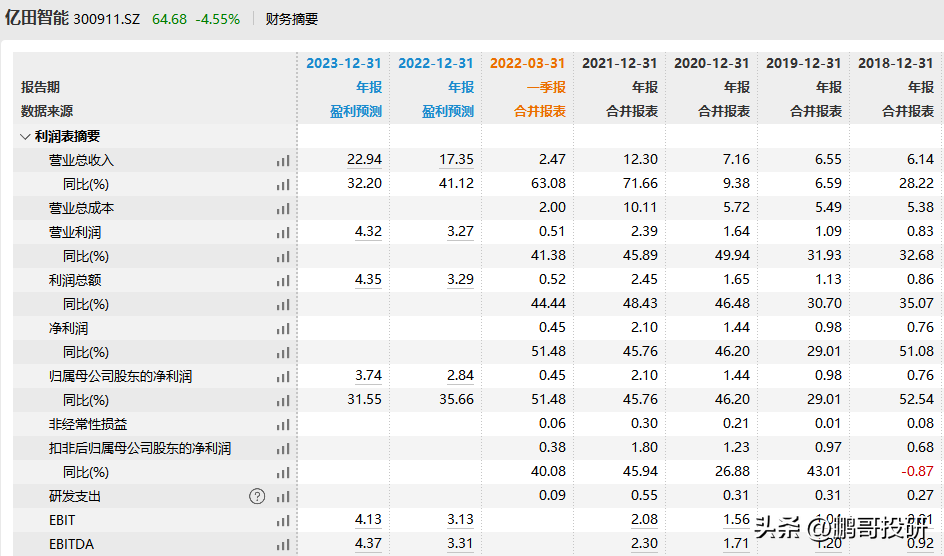Select the EBITDA row label
Screen dimensions: 944x556
click(x=72, y=545)
